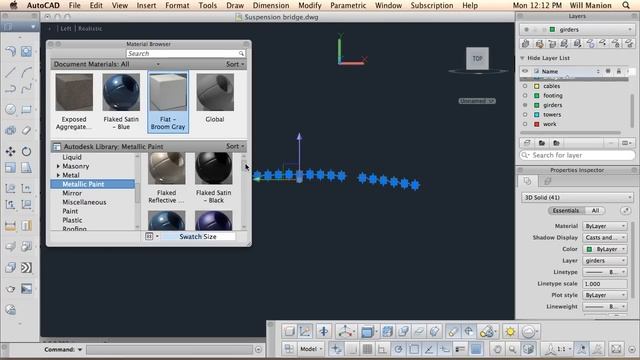Select Metallic Paint library category
The image size is (640, 360).
93,184
